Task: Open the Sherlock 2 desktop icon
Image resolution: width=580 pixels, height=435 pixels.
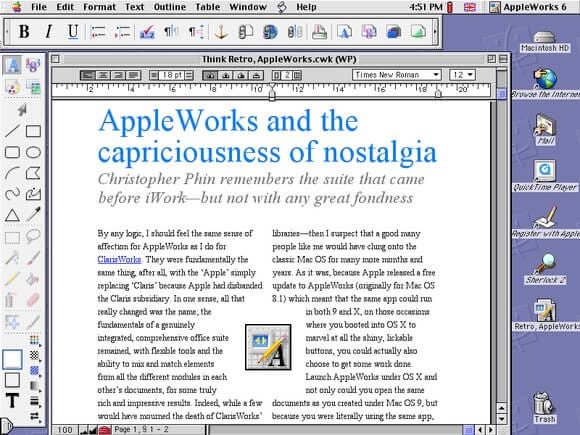Action: (x=545, y=269)
